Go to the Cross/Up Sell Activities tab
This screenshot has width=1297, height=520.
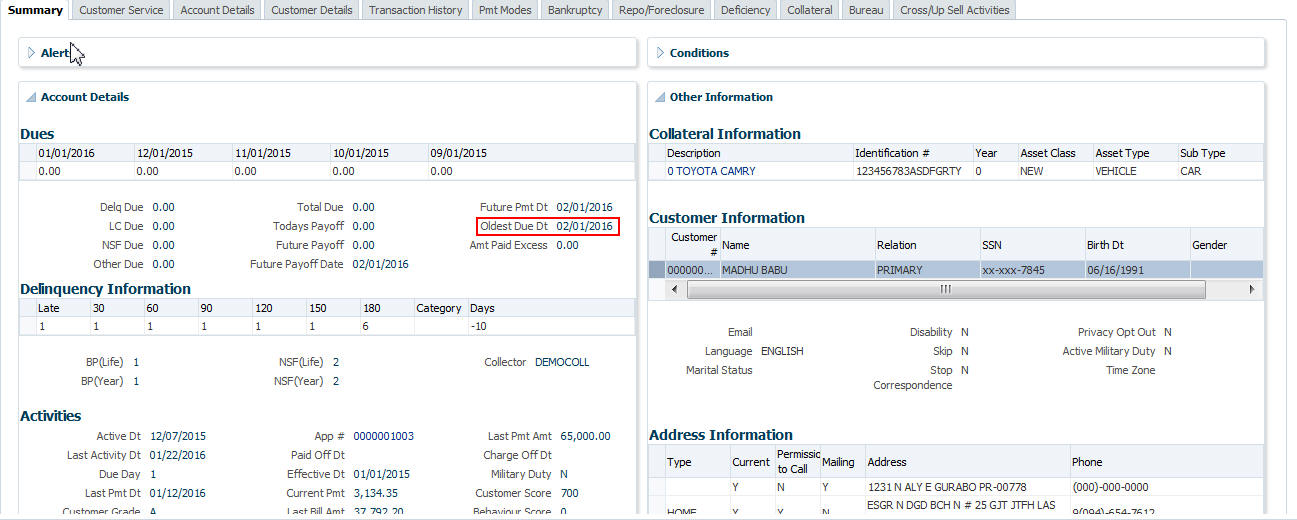[955, 10]
